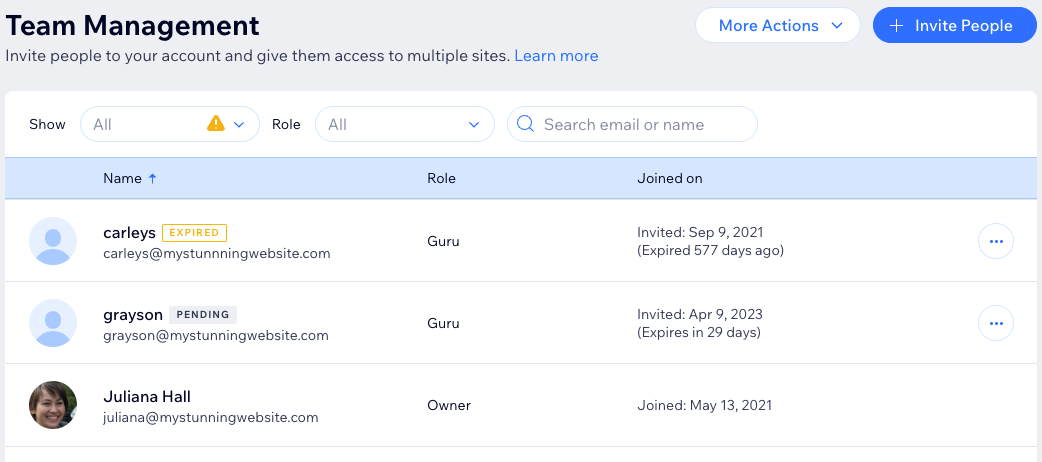Click the Role column header

coord(441,178)
